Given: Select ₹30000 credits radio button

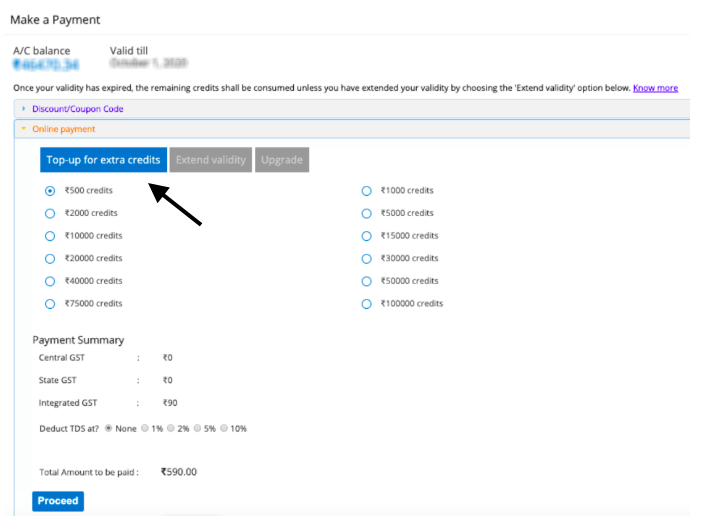Looking at the screenshot, I should (x=367, y=258).
